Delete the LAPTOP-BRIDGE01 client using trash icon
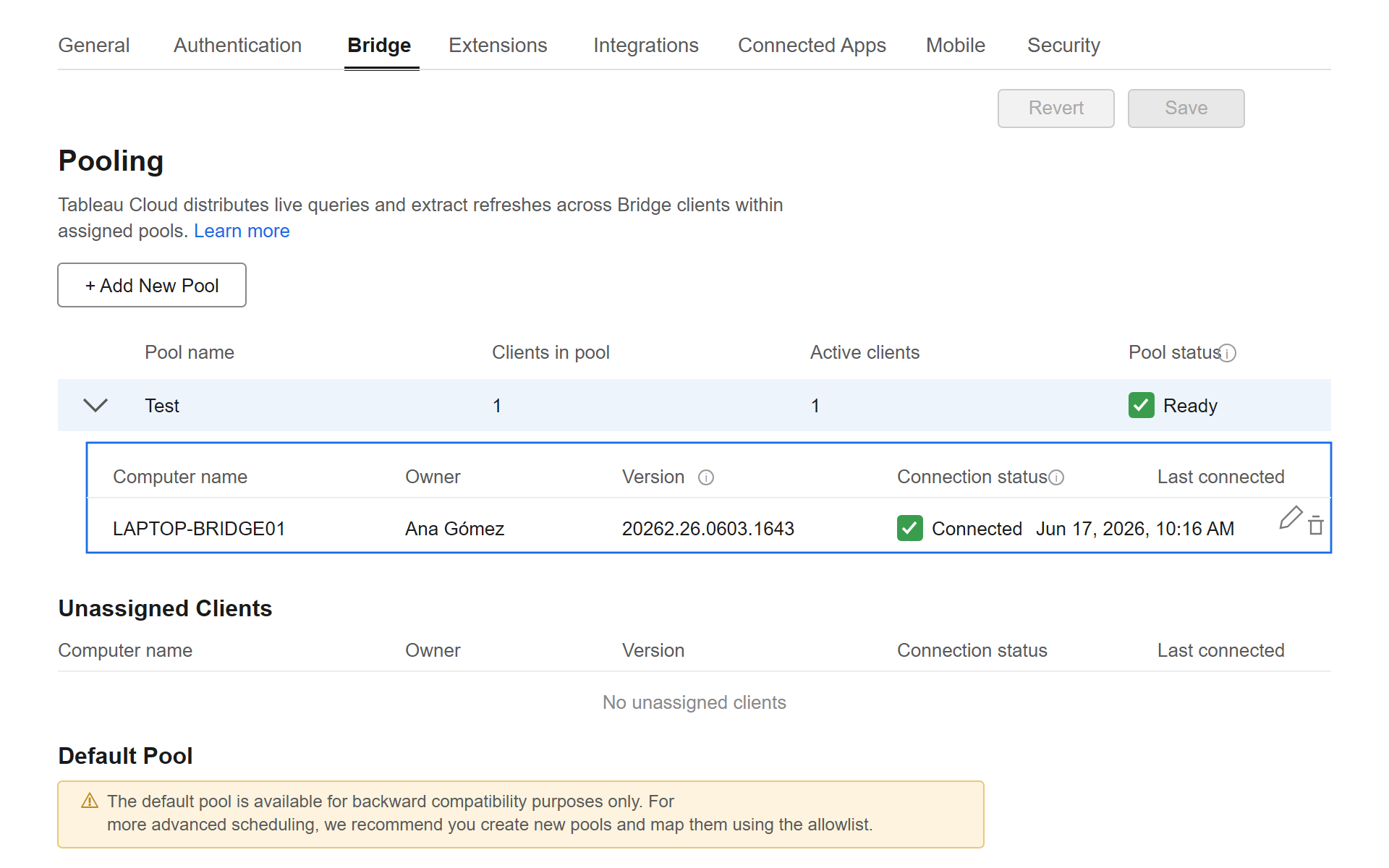1389x868 pixels. (x=1316, y=525)
